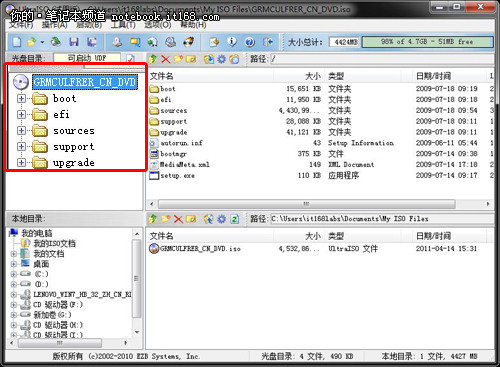The height and width of the screenshot is (367, 500).
Task: Click the Add to image icon in the local pane toolbar
Action: [x=209, y=219]
